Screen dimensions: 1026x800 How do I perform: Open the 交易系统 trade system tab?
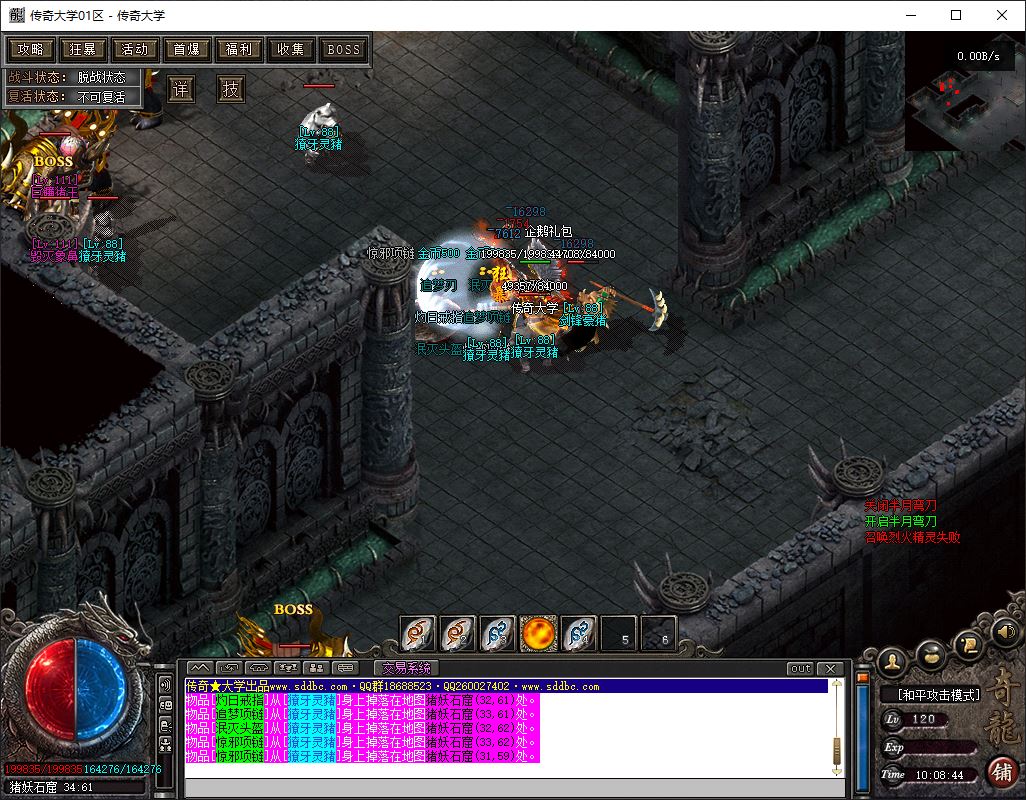[406, 668]
